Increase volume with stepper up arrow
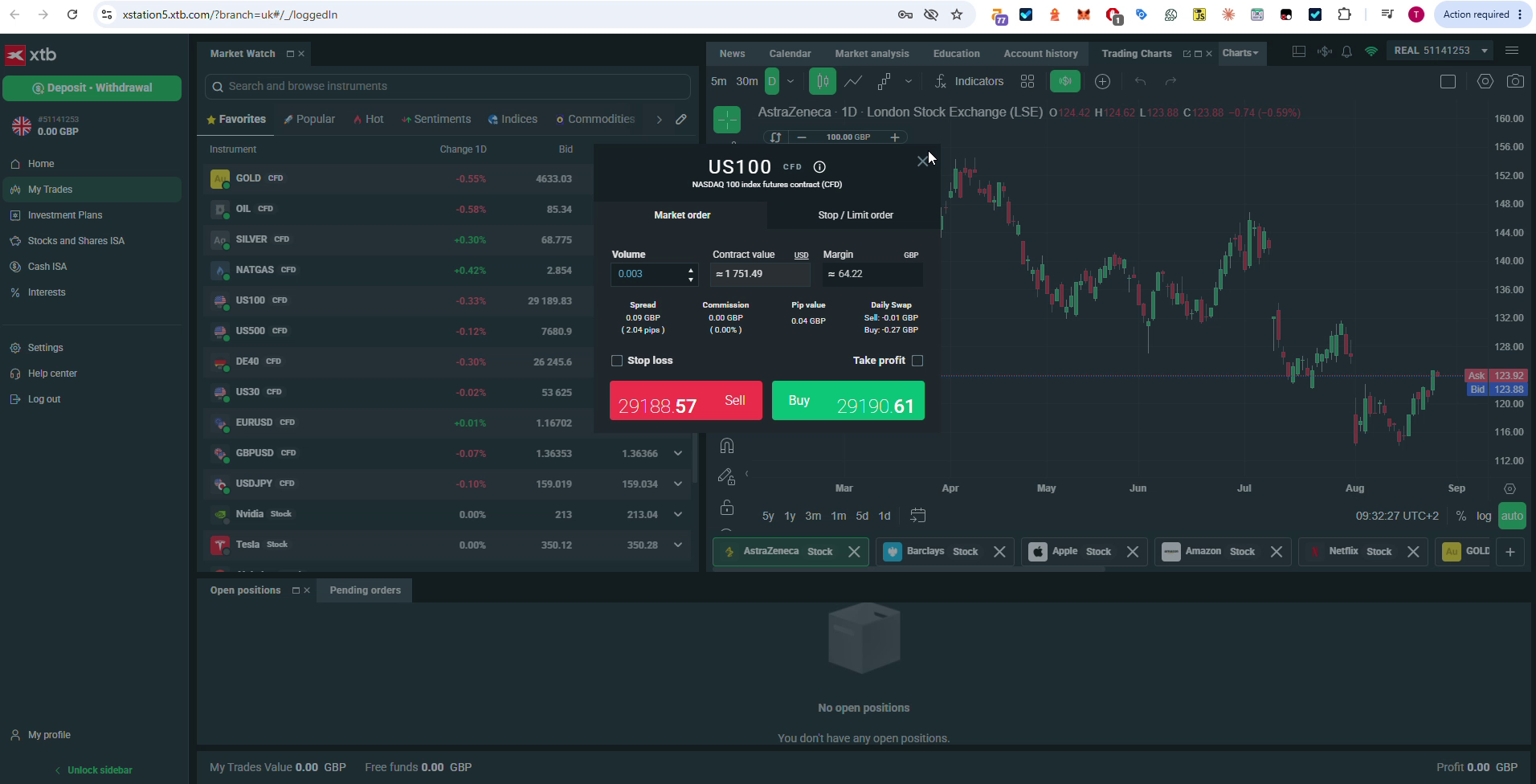The width and height of the screenshot is (1536, 784). [691, 270]
